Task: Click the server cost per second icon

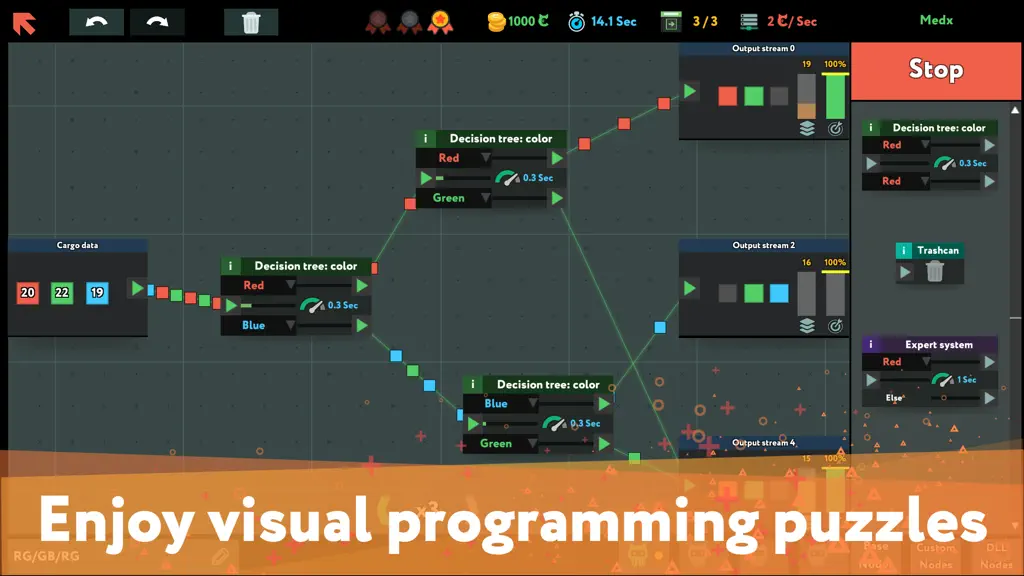Action: (x=749, y=22)
